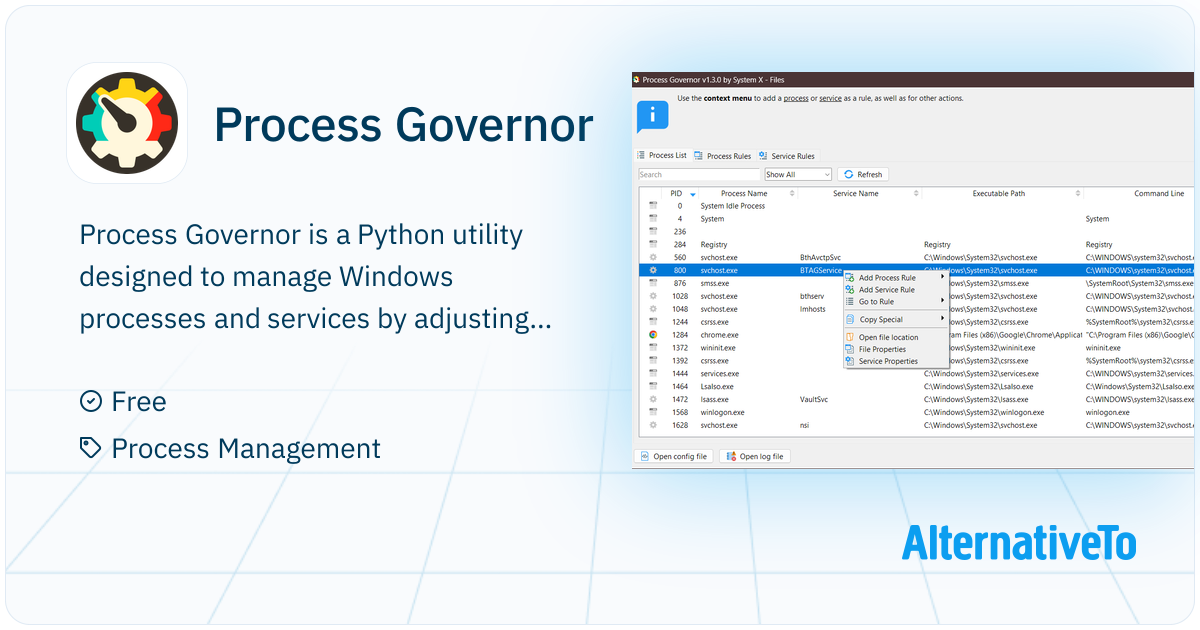Select the System Idle Process cell

pos(733,206)
